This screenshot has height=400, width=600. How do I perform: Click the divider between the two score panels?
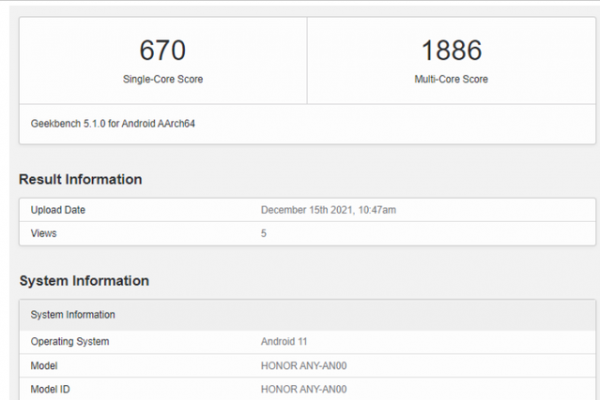pyautogui.click(x=307, y=60)
